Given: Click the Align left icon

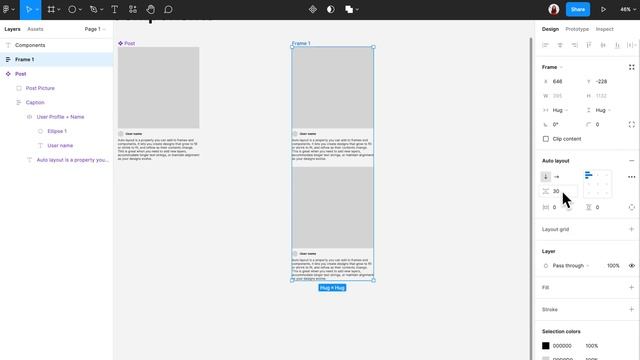Looking at the screenshot, I should point(546,45).
